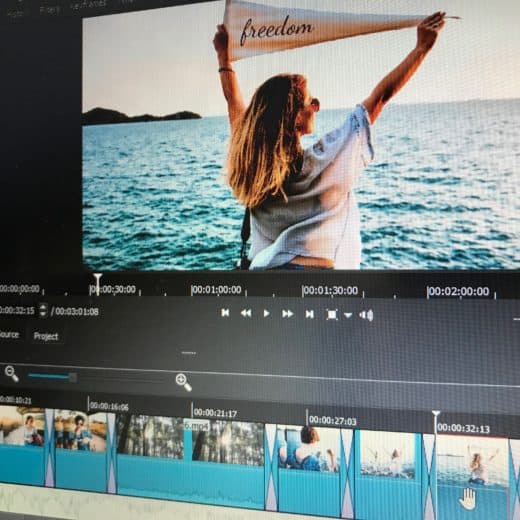Skip to the end of the video
The height and width of the screenshot is (520, 520).
pos(309,314)
